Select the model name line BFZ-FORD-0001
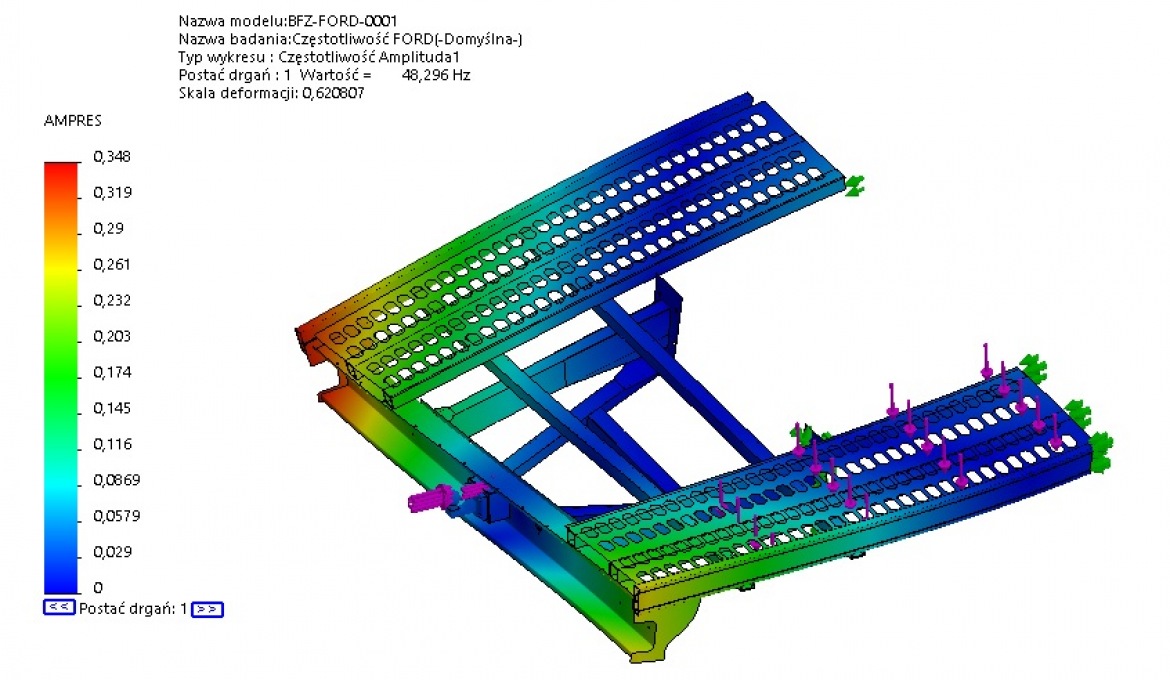Screen dimensions: 1170x680 (290, 21)
